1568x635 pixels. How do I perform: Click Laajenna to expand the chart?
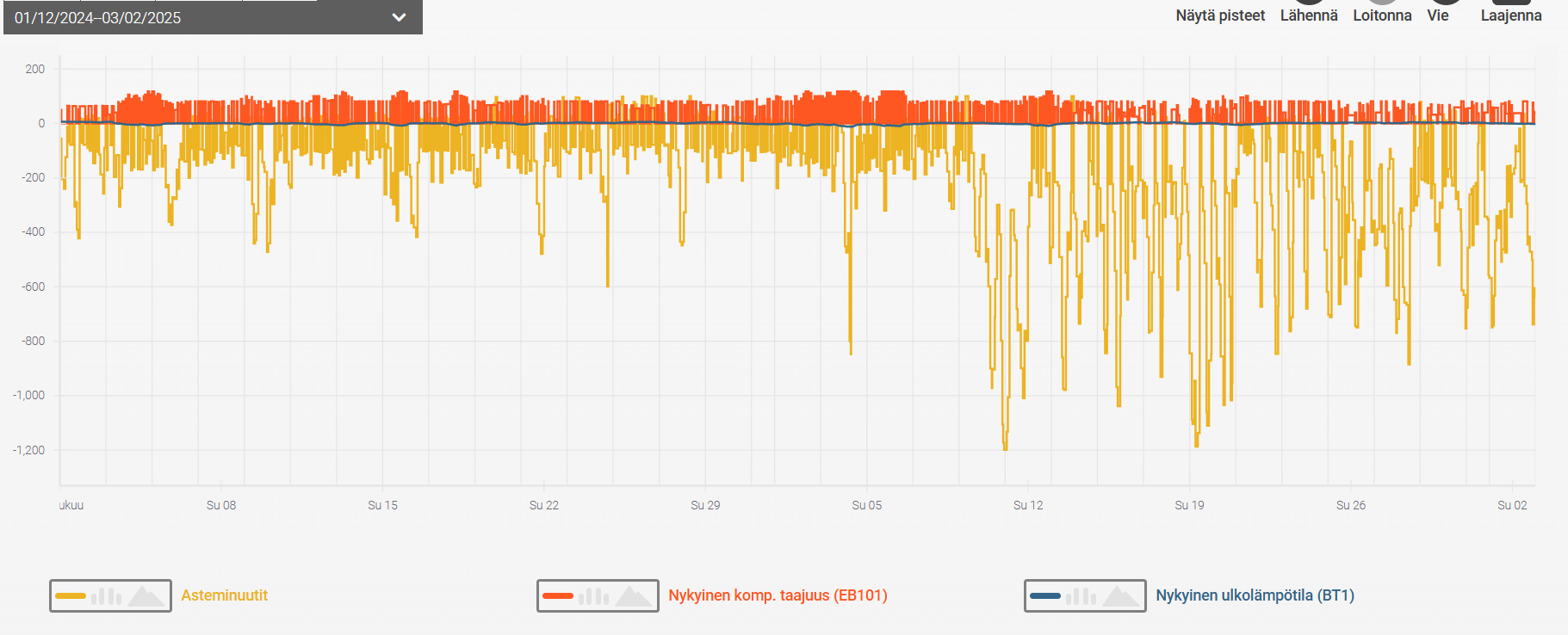(x=1511, y=15)
